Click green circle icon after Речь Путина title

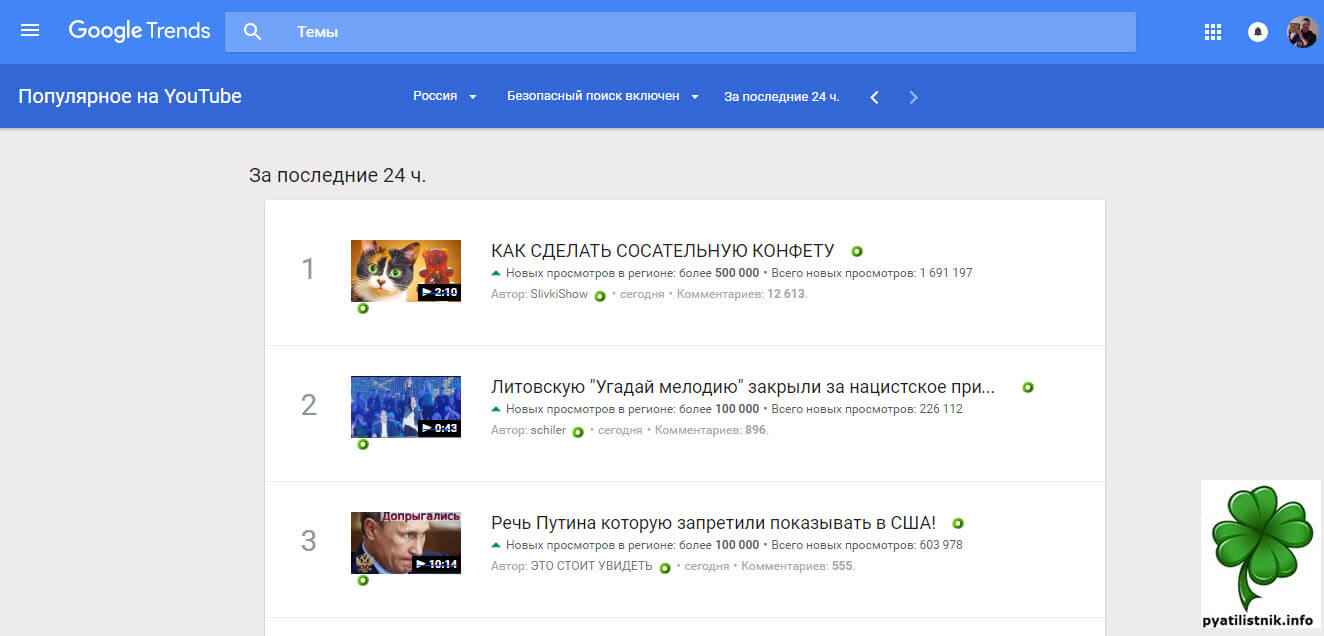pos(958,524)
